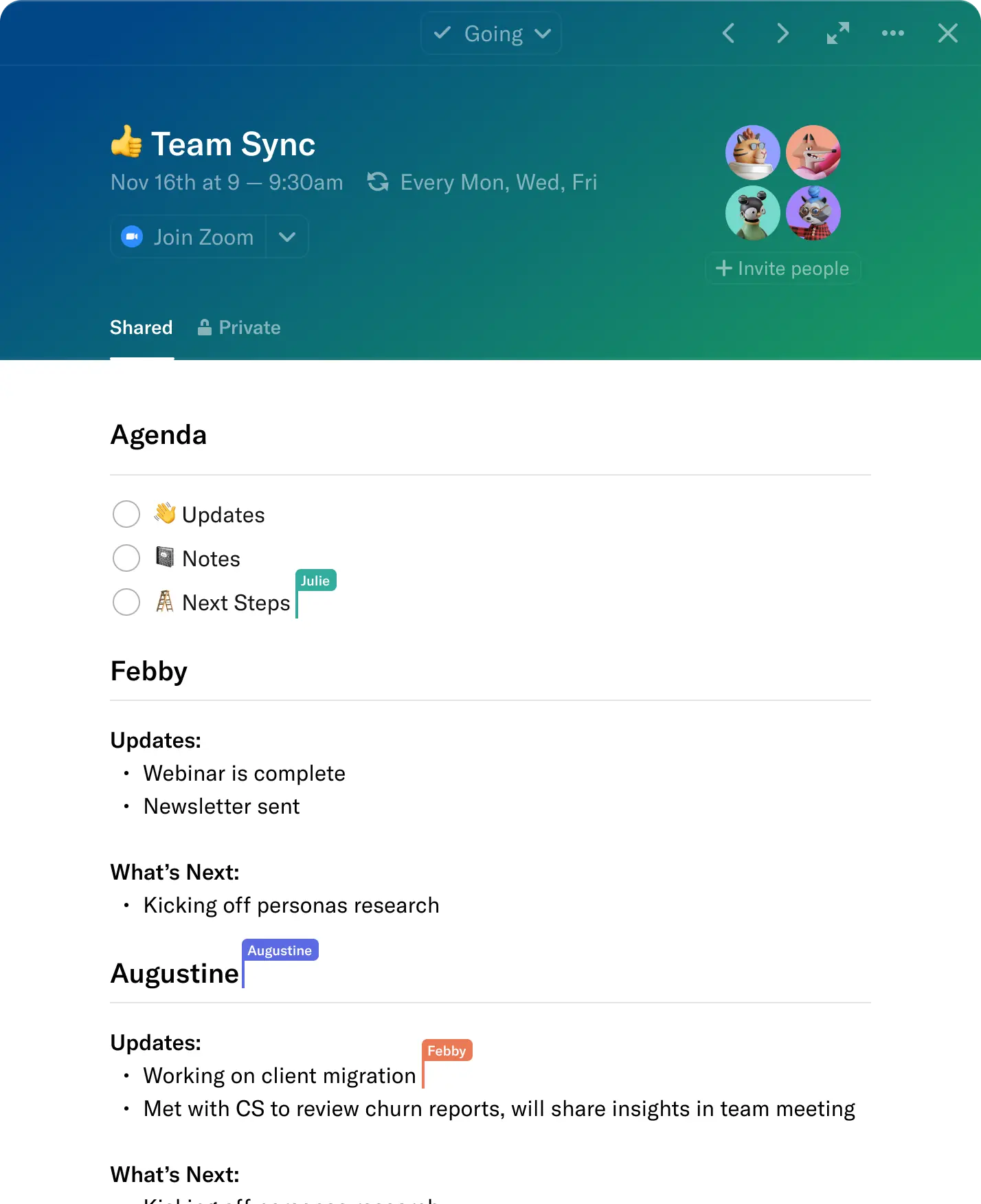Click Invite people button
Screen dimensions: 981x1204
[782, 269]
